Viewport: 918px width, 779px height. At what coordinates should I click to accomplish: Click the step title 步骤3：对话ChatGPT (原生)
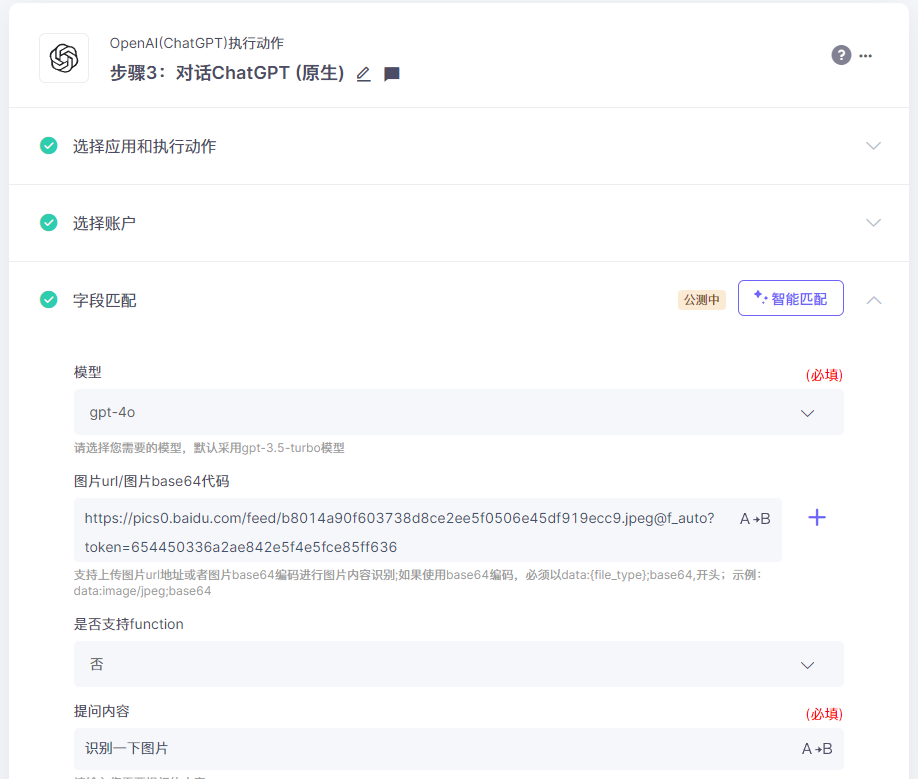click(227, 73)
